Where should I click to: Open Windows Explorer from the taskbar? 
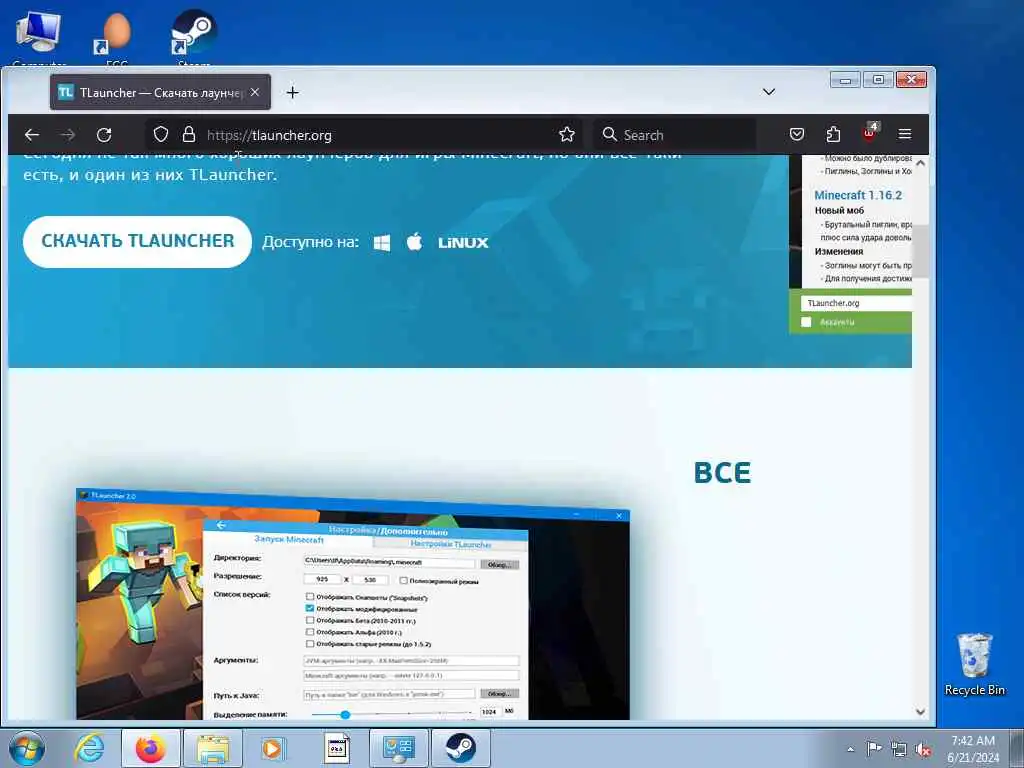tap(213, 748)
